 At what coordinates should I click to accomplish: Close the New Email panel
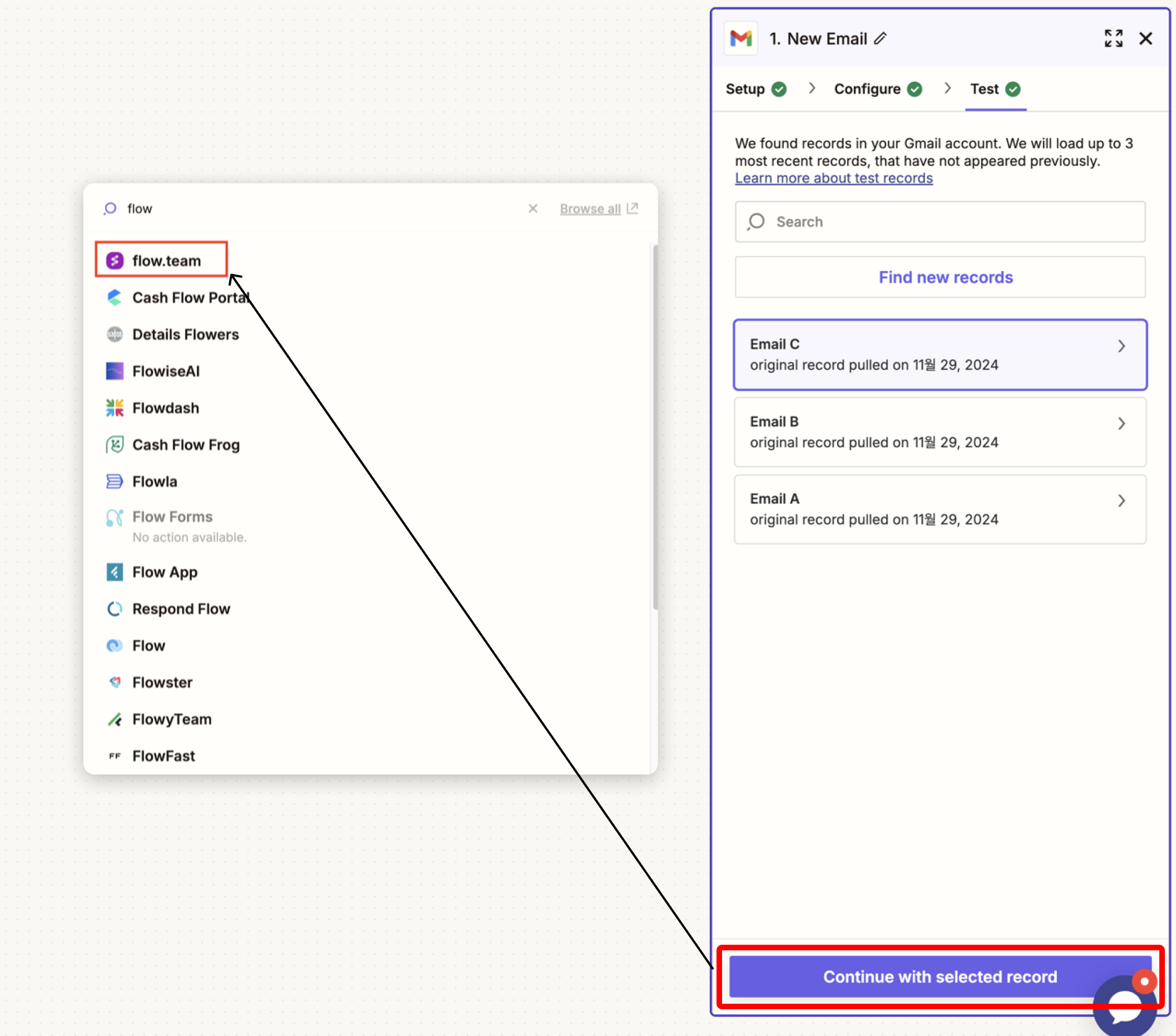(x=1145, y=38)
